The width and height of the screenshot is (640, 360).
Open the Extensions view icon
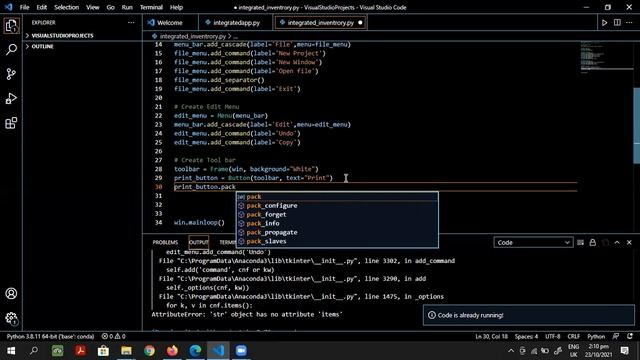[x=11, y=123]
